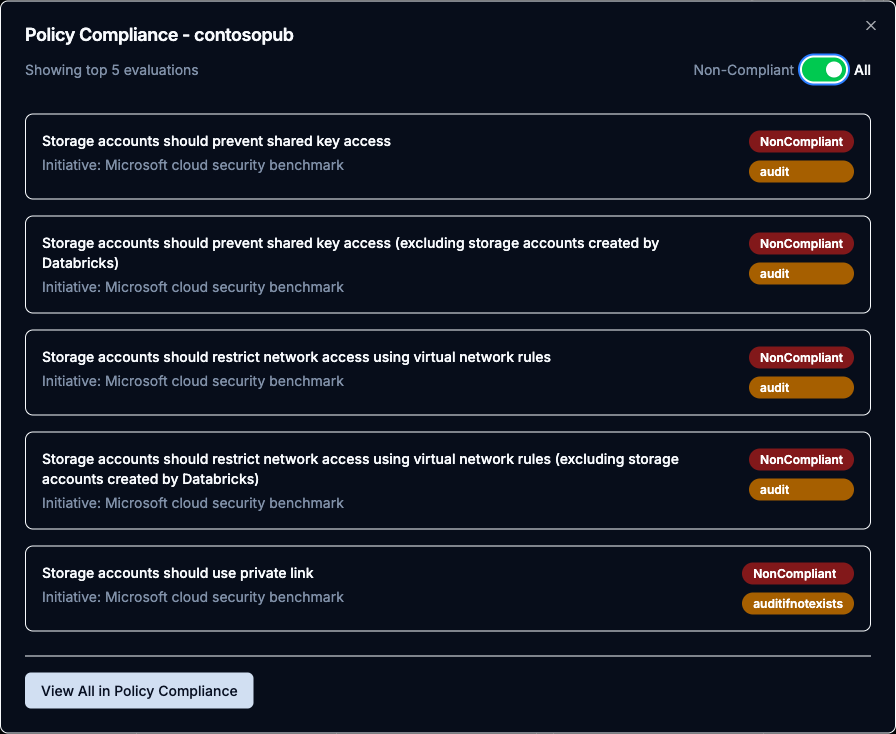Click audit badge on virtual network rules policy
Image resolution: width=896 pixels, height=734 pixels.
point(801,388)
